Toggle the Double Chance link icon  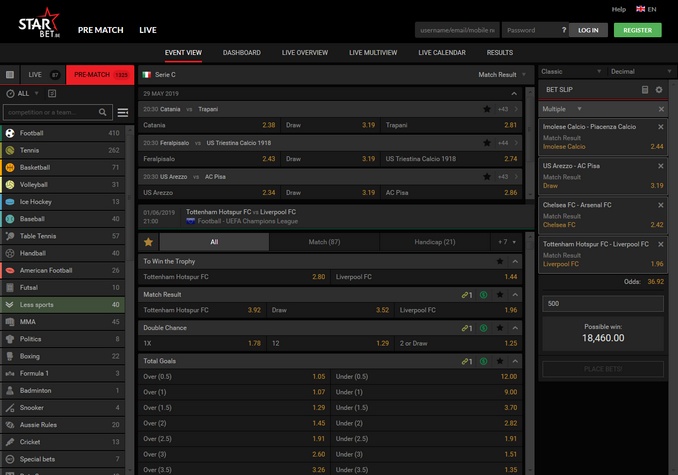click(467, 328)
